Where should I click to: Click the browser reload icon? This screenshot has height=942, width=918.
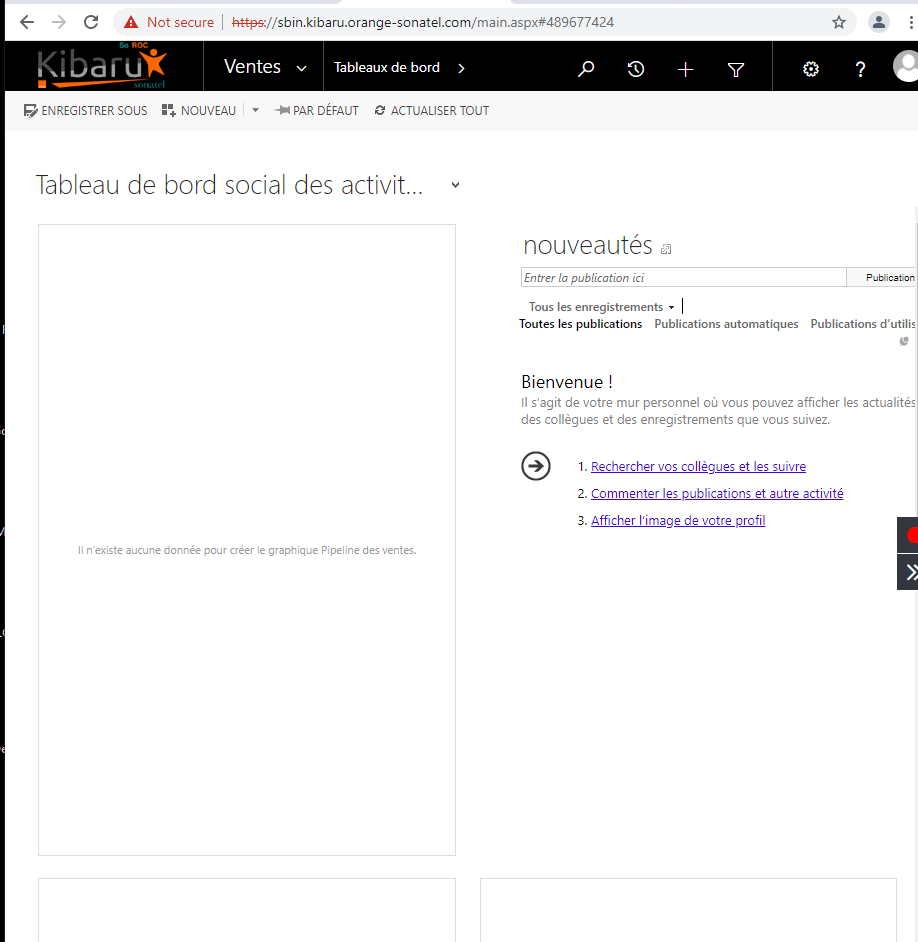coord(91,22)
